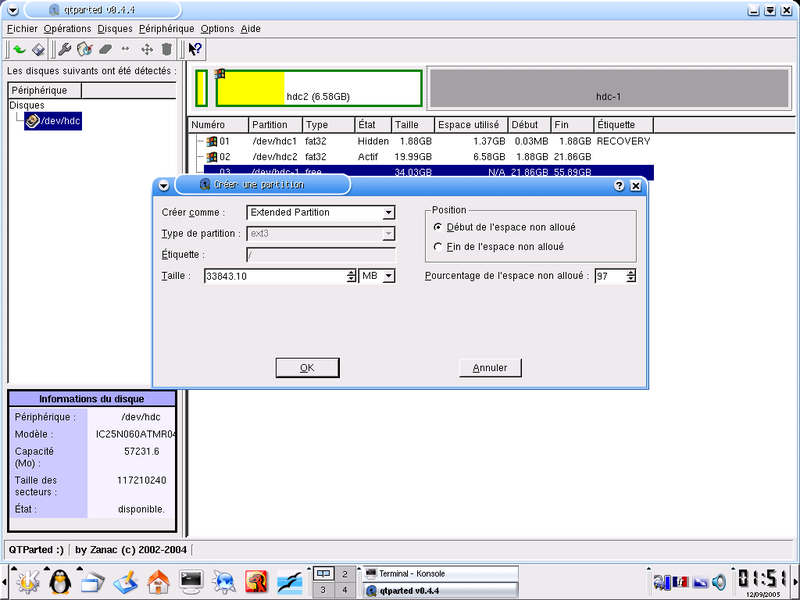Increase Taille value with spinner up arrow
800x600 pixels.
[351, 273]
